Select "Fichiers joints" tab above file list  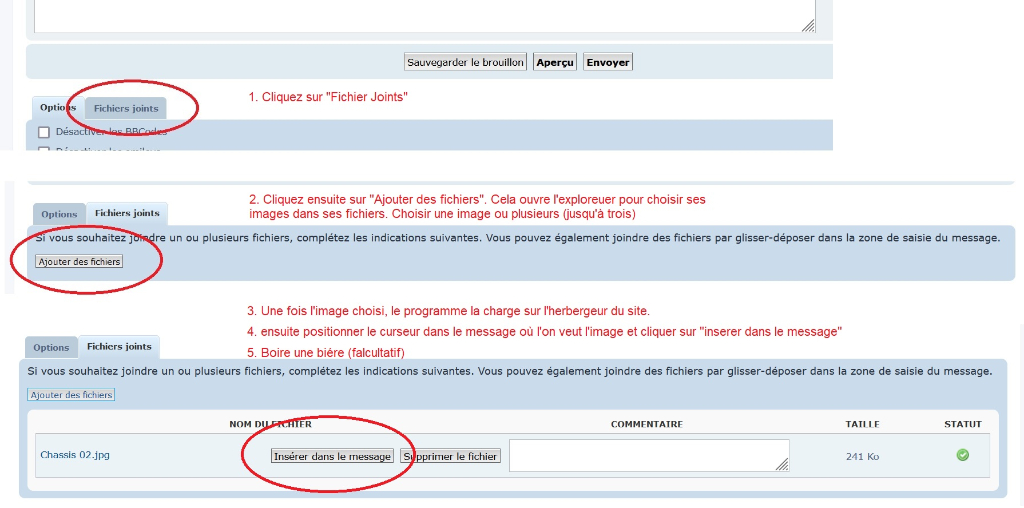[119, 347]
